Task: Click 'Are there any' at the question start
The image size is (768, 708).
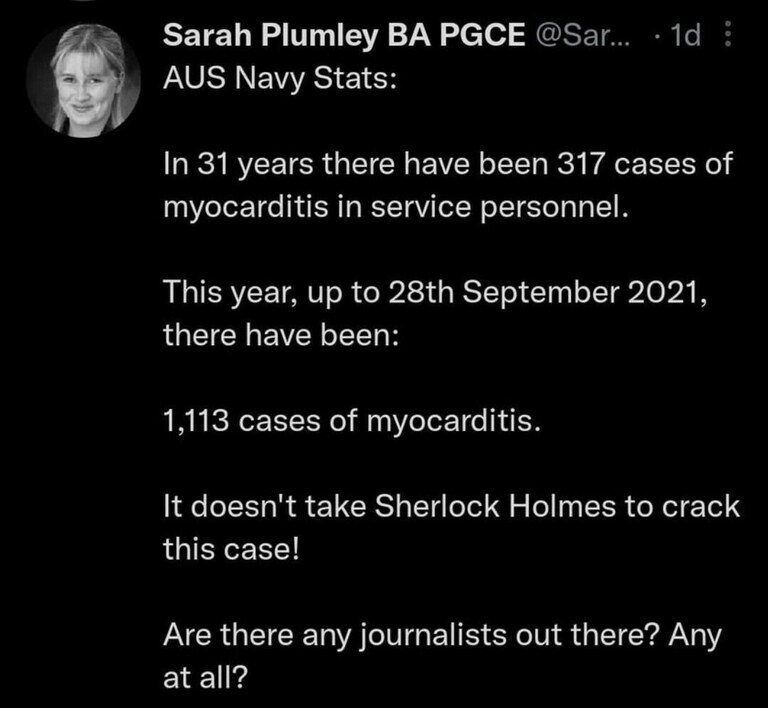Action: [x=257, y=636]
